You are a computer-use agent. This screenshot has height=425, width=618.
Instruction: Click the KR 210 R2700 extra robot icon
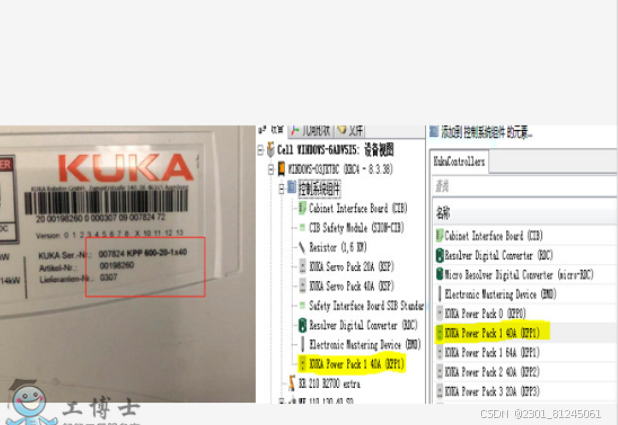(292, 383)
